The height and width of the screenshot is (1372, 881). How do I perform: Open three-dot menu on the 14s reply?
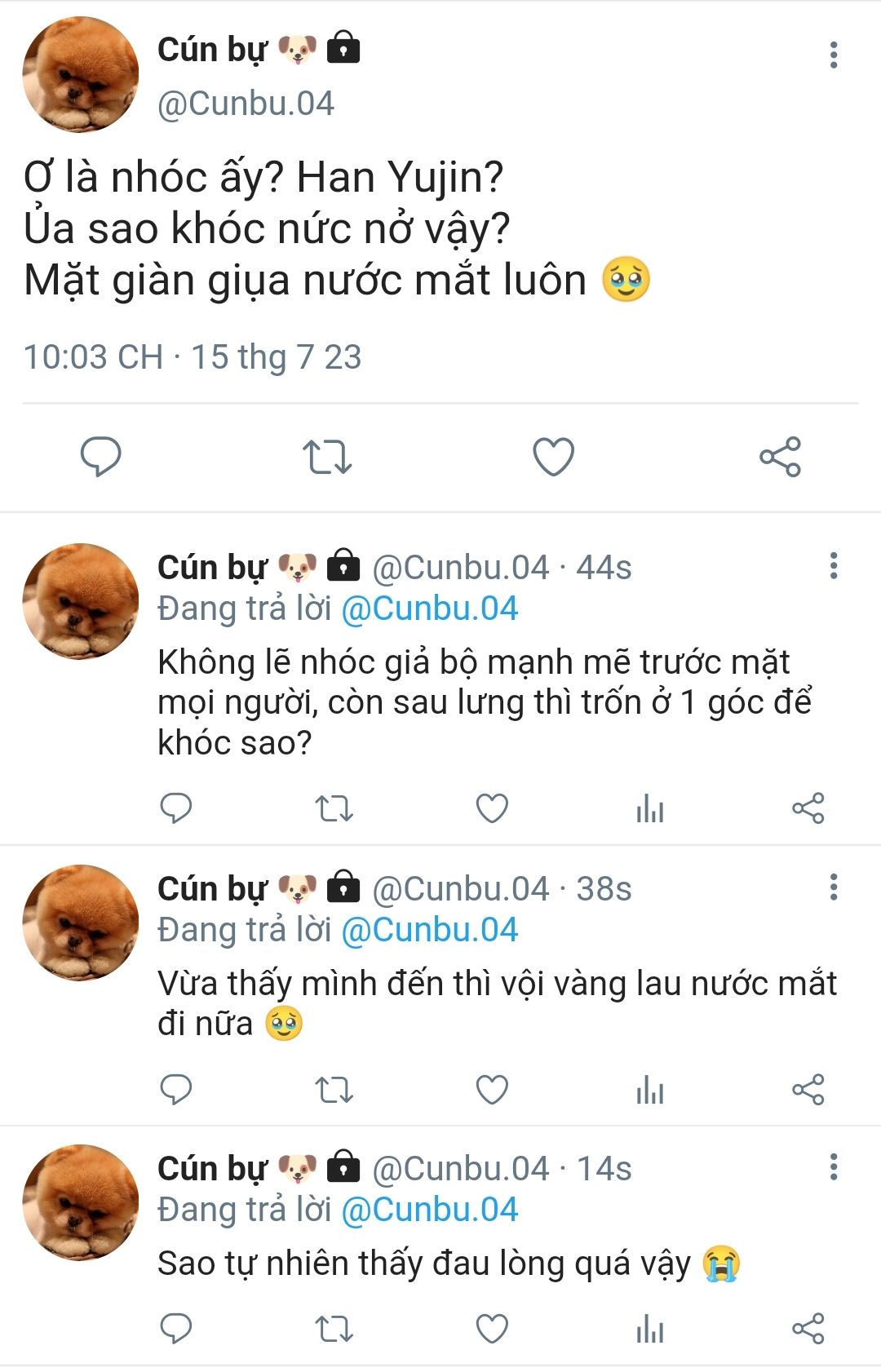833,1166
